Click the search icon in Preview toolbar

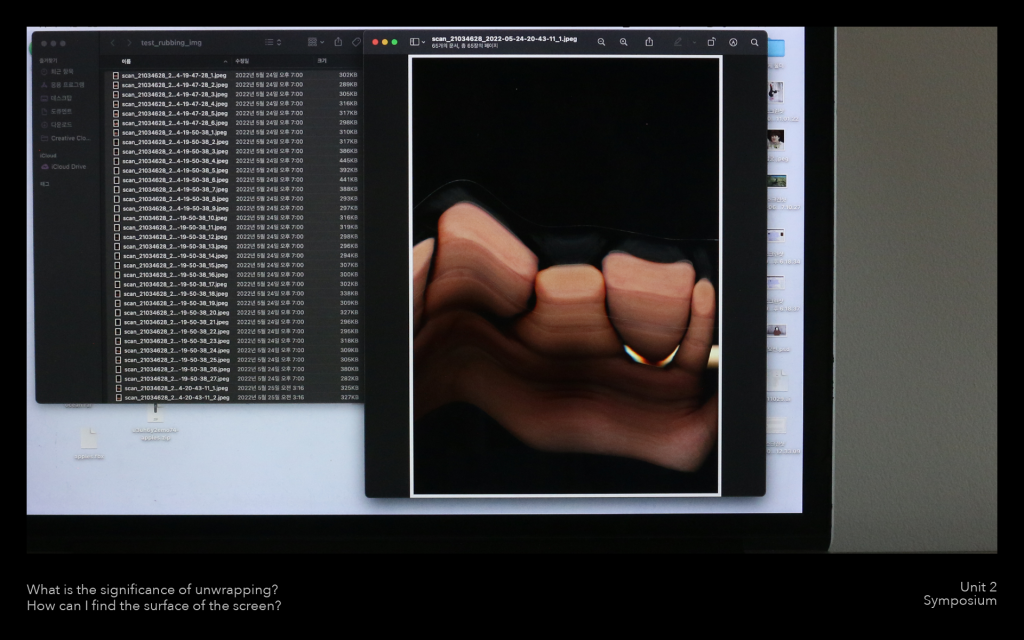[x=754, y=42]
